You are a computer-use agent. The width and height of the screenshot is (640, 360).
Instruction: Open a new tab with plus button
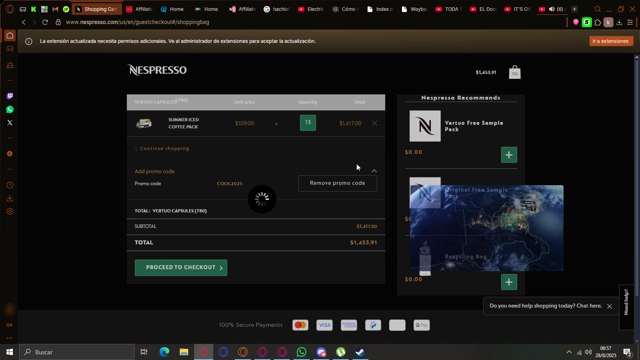574,9
